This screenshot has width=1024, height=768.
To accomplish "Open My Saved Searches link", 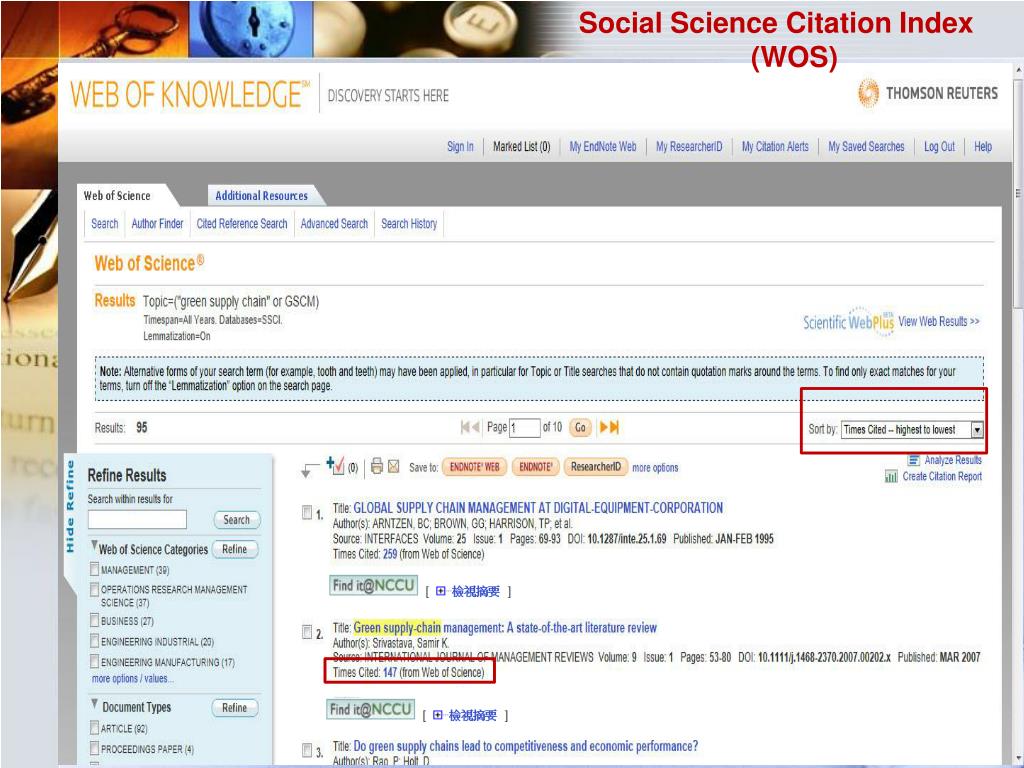I will [x=867, y=146].
